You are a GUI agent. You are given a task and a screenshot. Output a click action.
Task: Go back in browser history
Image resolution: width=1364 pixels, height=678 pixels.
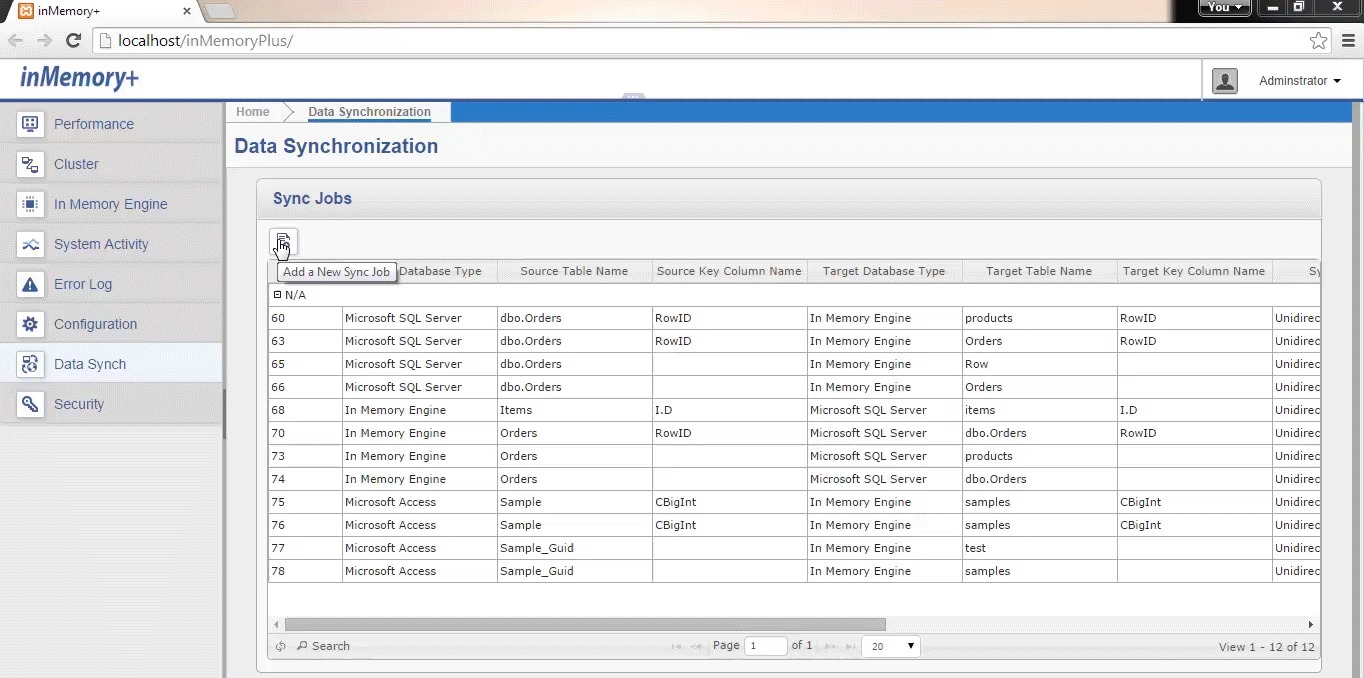16,41
